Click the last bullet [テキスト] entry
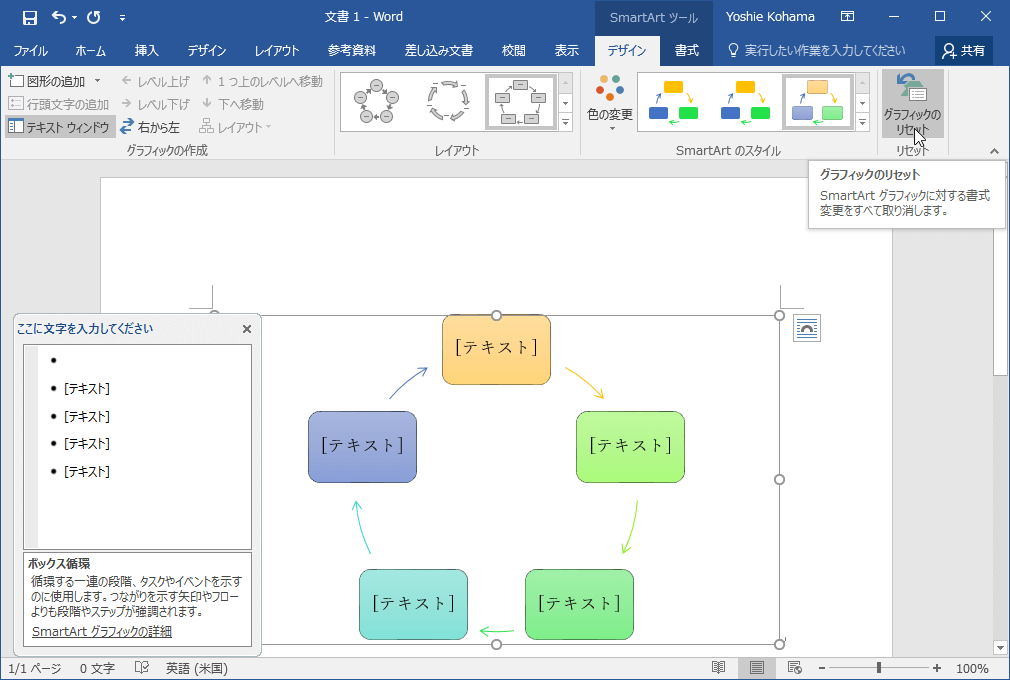 (x=86, y=471)
